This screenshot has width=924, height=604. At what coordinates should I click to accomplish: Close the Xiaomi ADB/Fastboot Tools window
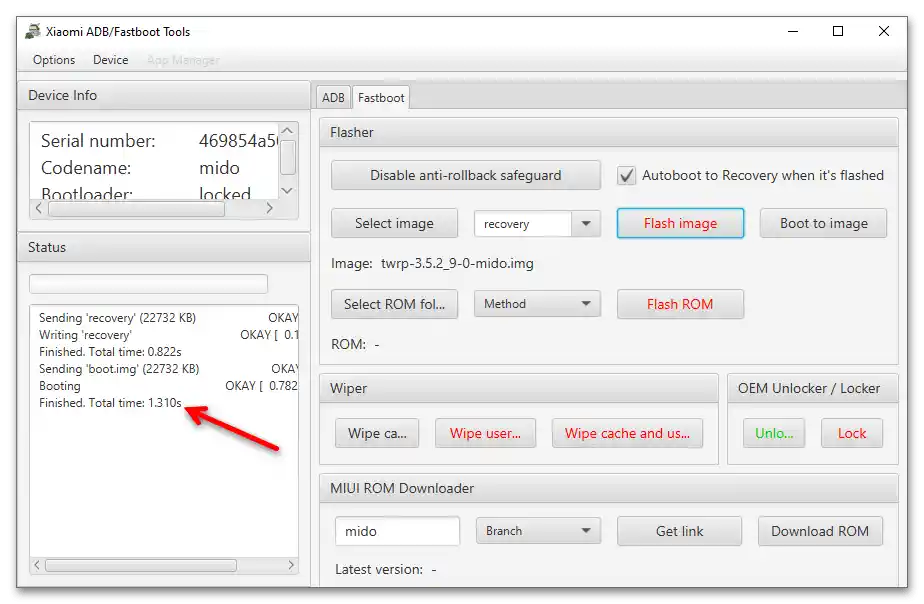883,31
